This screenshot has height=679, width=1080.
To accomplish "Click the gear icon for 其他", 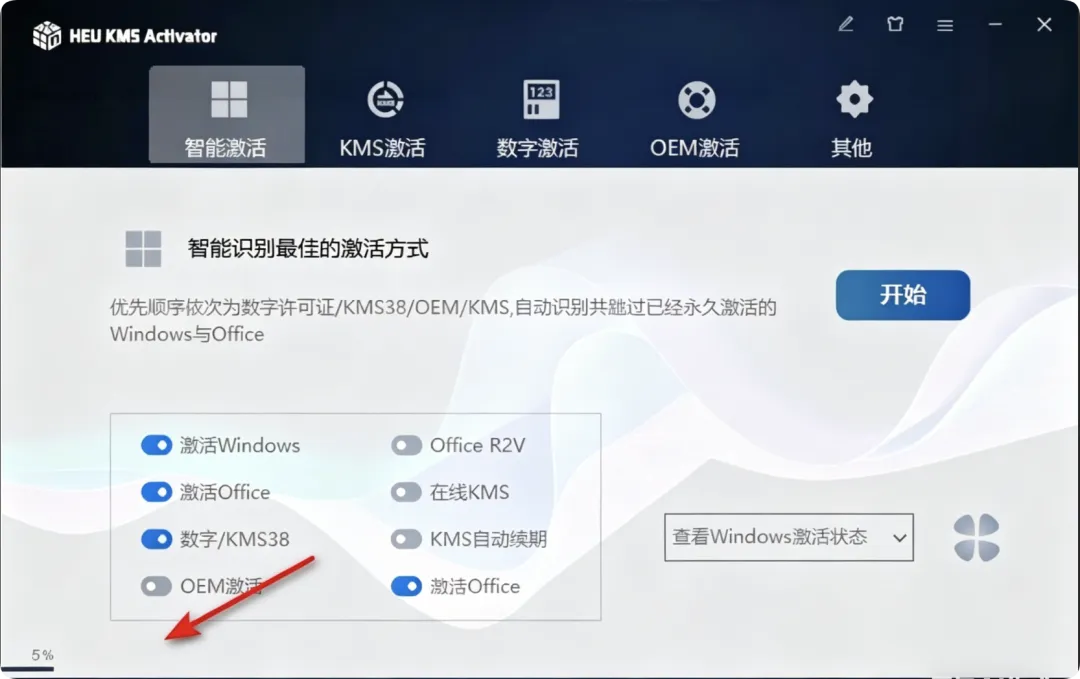I will tap(854, 99).
